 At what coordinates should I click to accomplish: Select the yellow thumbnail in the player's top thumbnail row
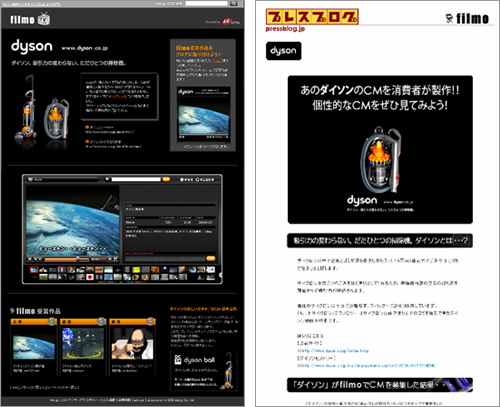(x=136, y=270)
